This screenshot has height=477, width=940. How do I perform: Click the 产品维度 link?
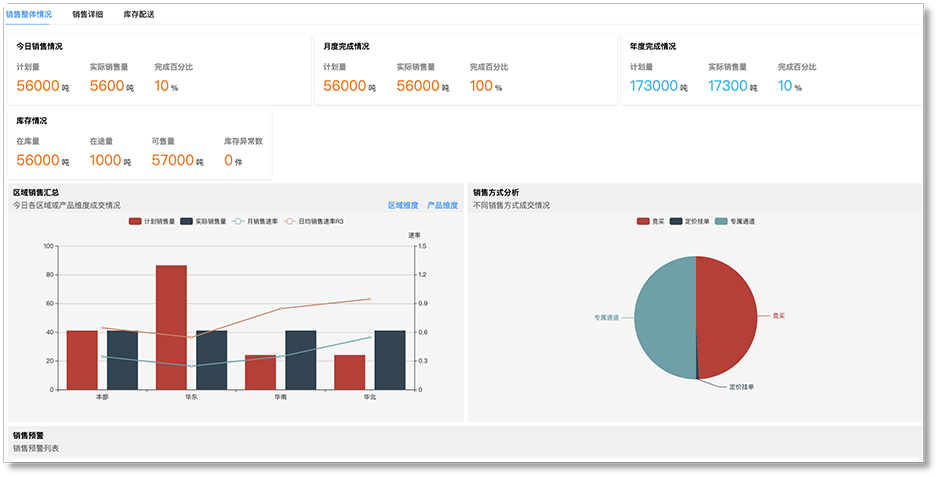click(442, 205)
